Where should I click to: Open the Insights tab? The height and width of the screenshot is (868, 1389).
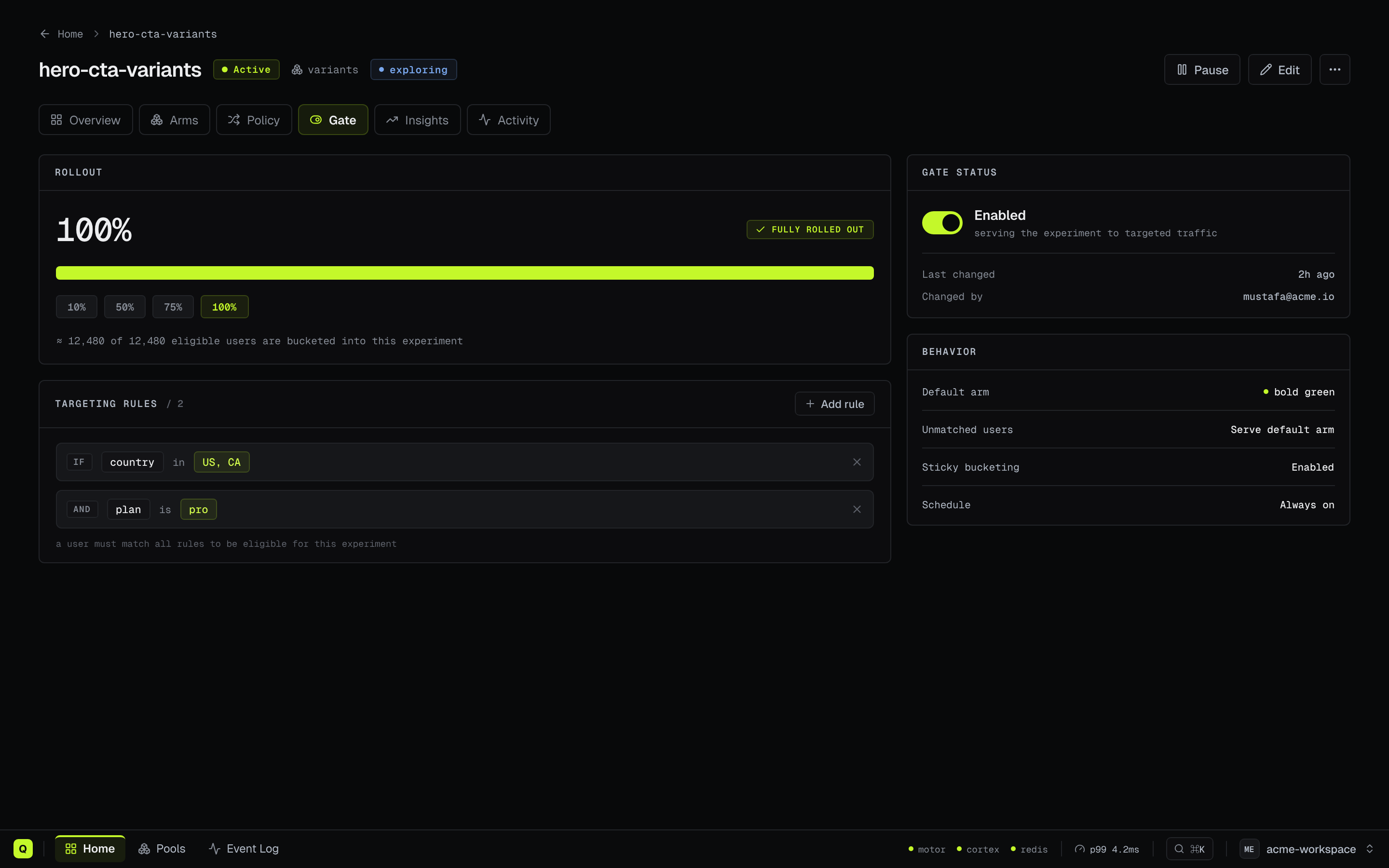click(x=417, y=120)
